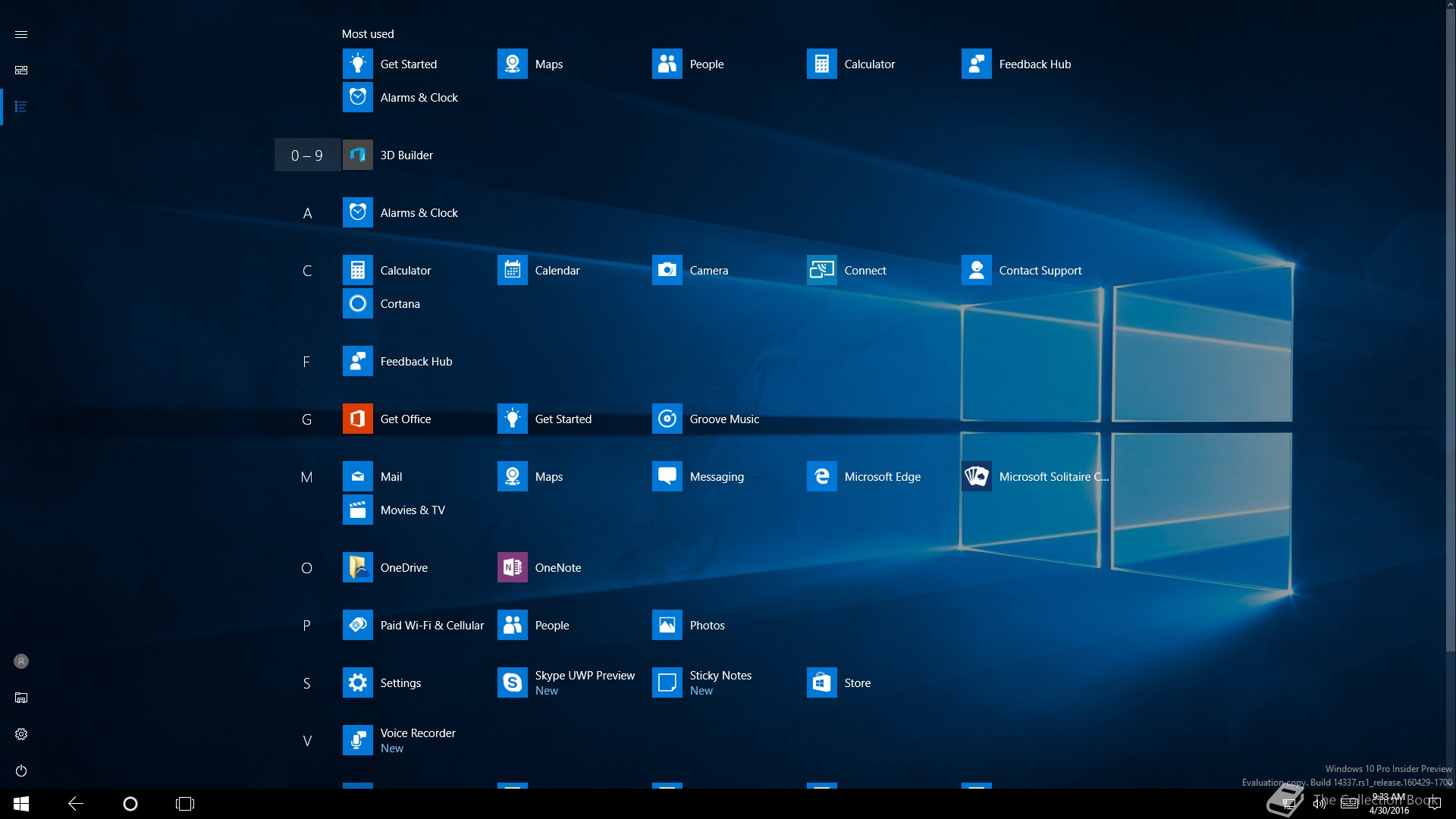Launch the Store app

point(822,683)
